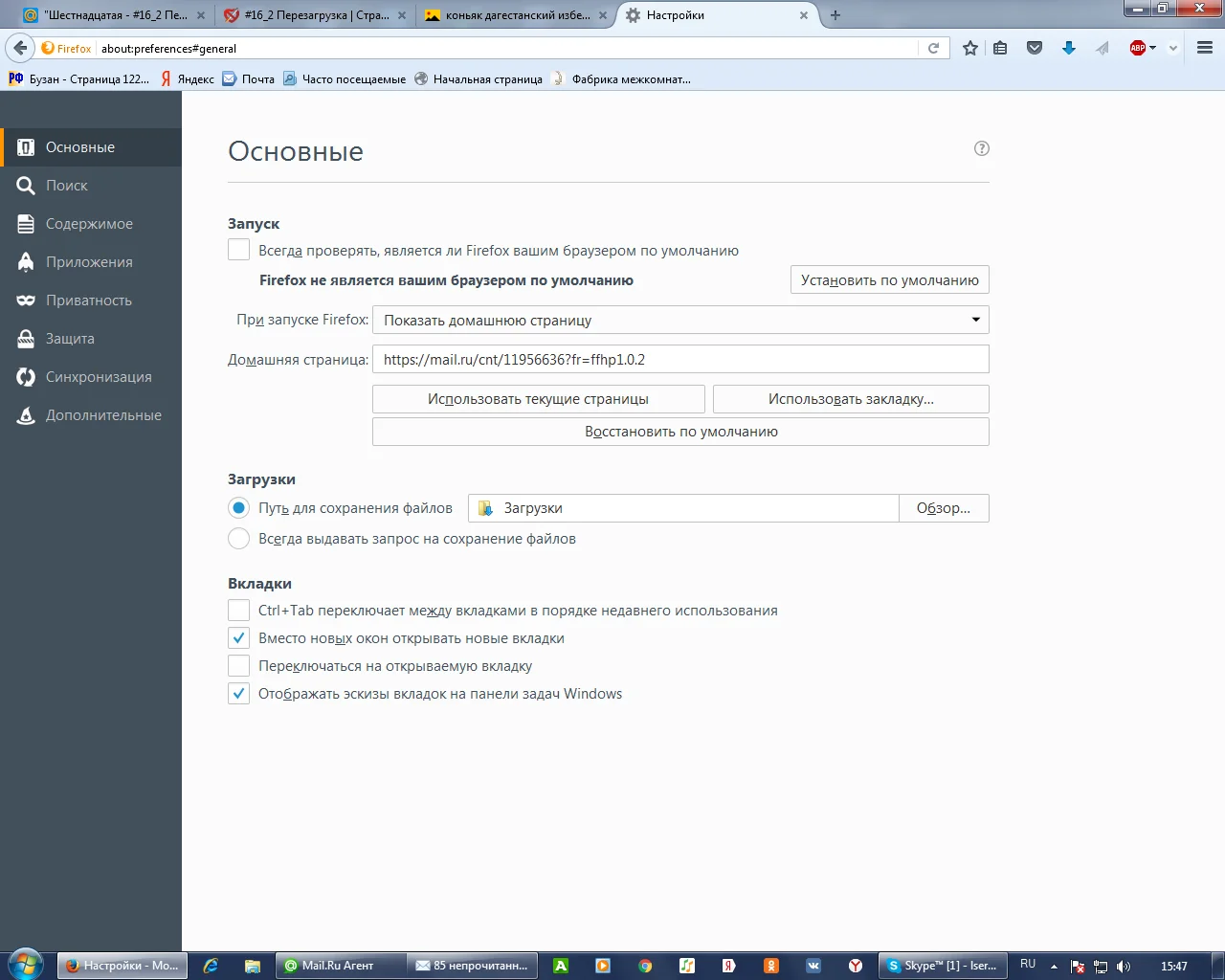The height and width of the screenshot is (980, 1225).
Task: Click the help question mark icon
Action: pos(982,148)
